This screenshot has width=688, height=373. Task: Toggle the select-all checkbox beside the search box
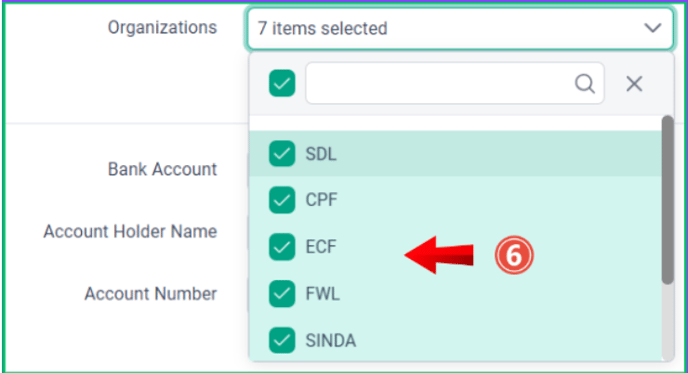282,83
